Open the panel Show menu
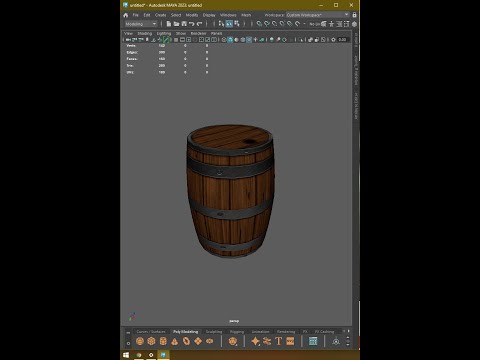Image resolution: width=480 pixels, height=360 pixels. (181, 33)
